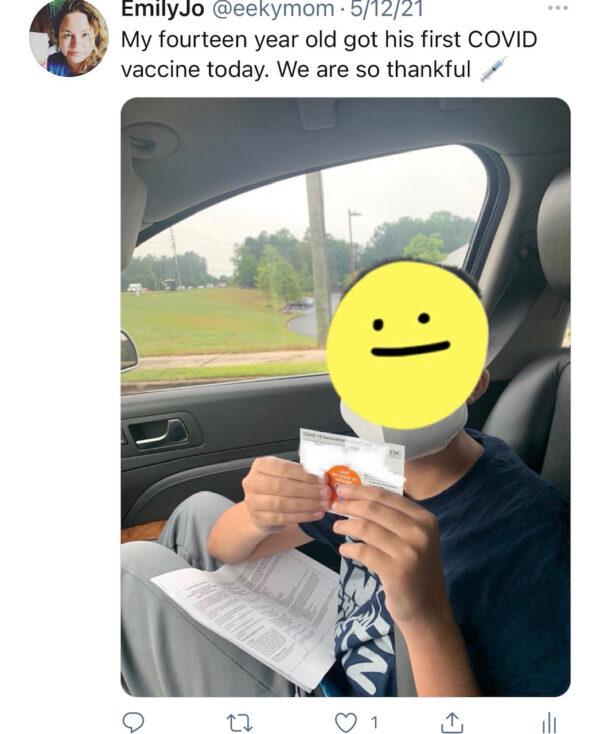This screenshot has width=600, height=734.
Task: Click the yellow emoji face in photo
Action: tap(407, 344)
